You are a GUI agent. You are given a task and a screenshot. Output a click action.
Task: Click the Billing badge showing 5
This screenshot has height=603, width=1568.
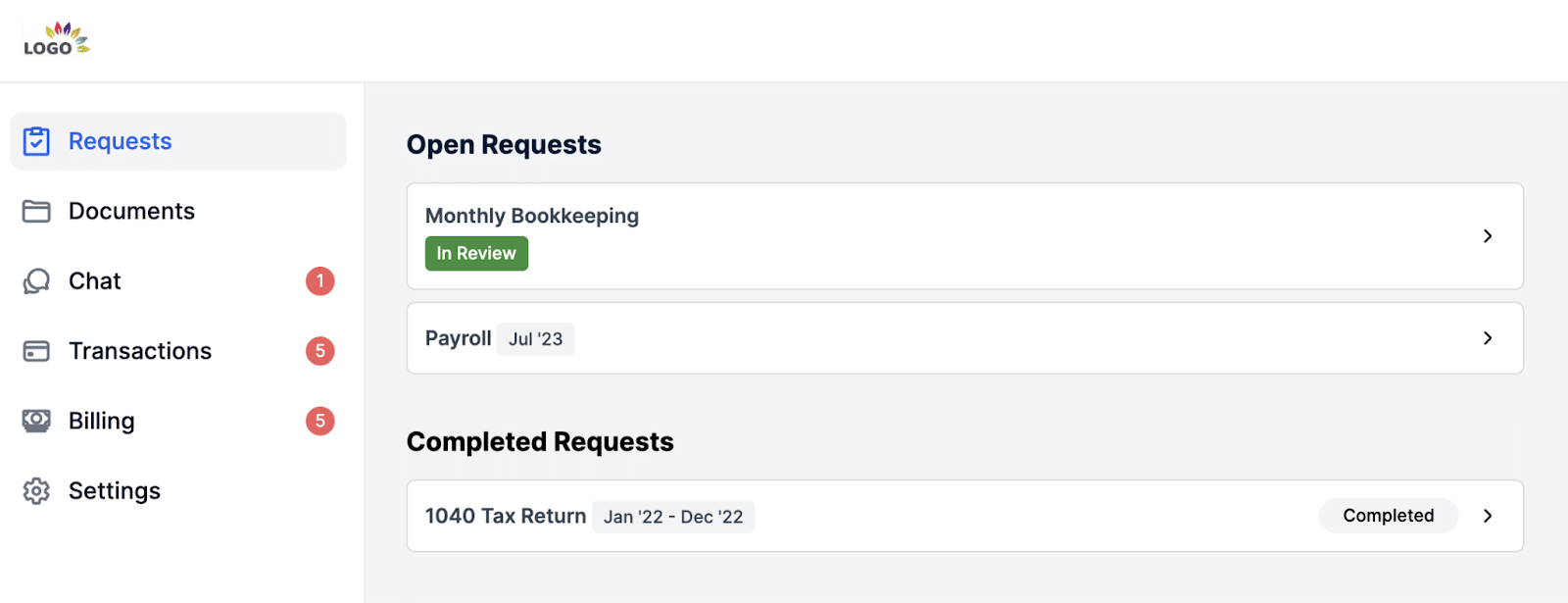pyautogui.click(x=319, y=421)
